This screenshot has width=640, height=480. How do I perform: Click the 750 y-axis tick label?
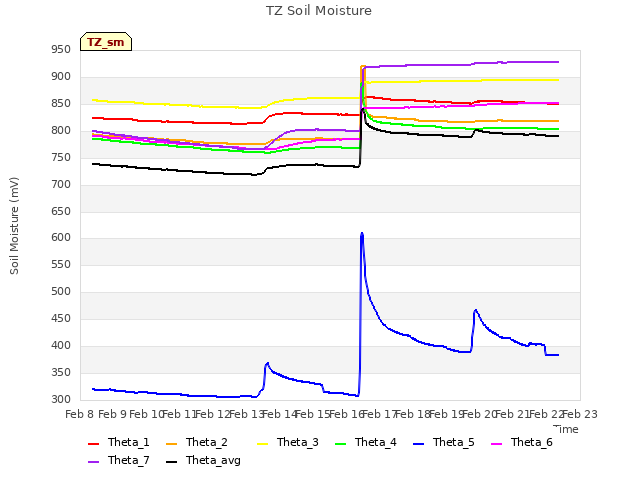(x=61, y=158)
